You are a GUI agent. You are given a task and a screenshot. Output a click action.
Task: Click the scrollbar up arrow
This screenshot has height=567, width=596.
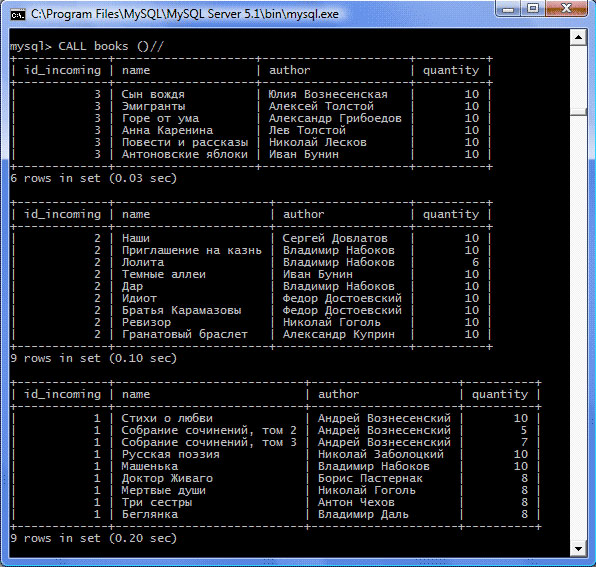click(x=578, y=37)
